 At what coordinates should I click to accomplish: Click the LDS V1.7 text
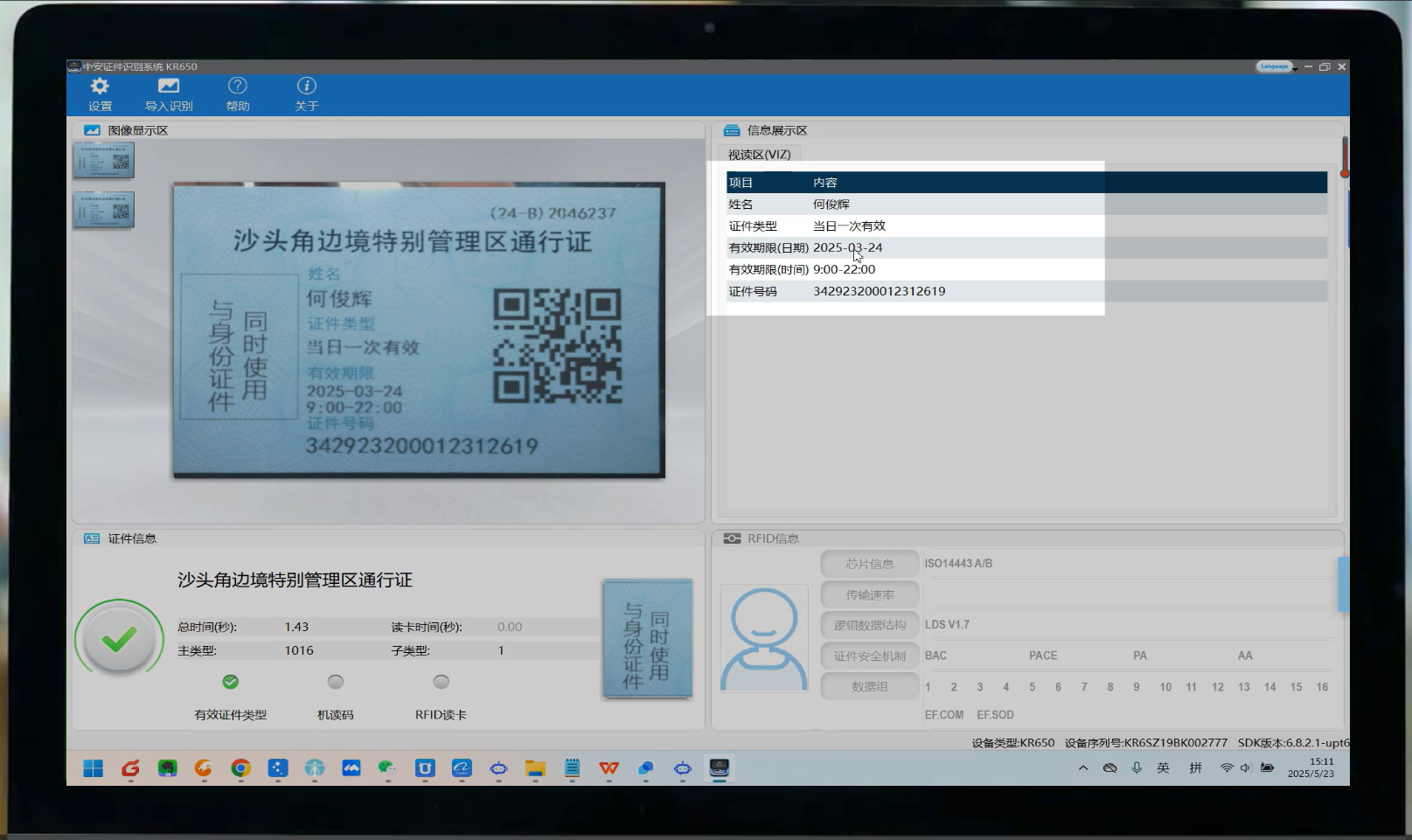(x=947, y=625)
